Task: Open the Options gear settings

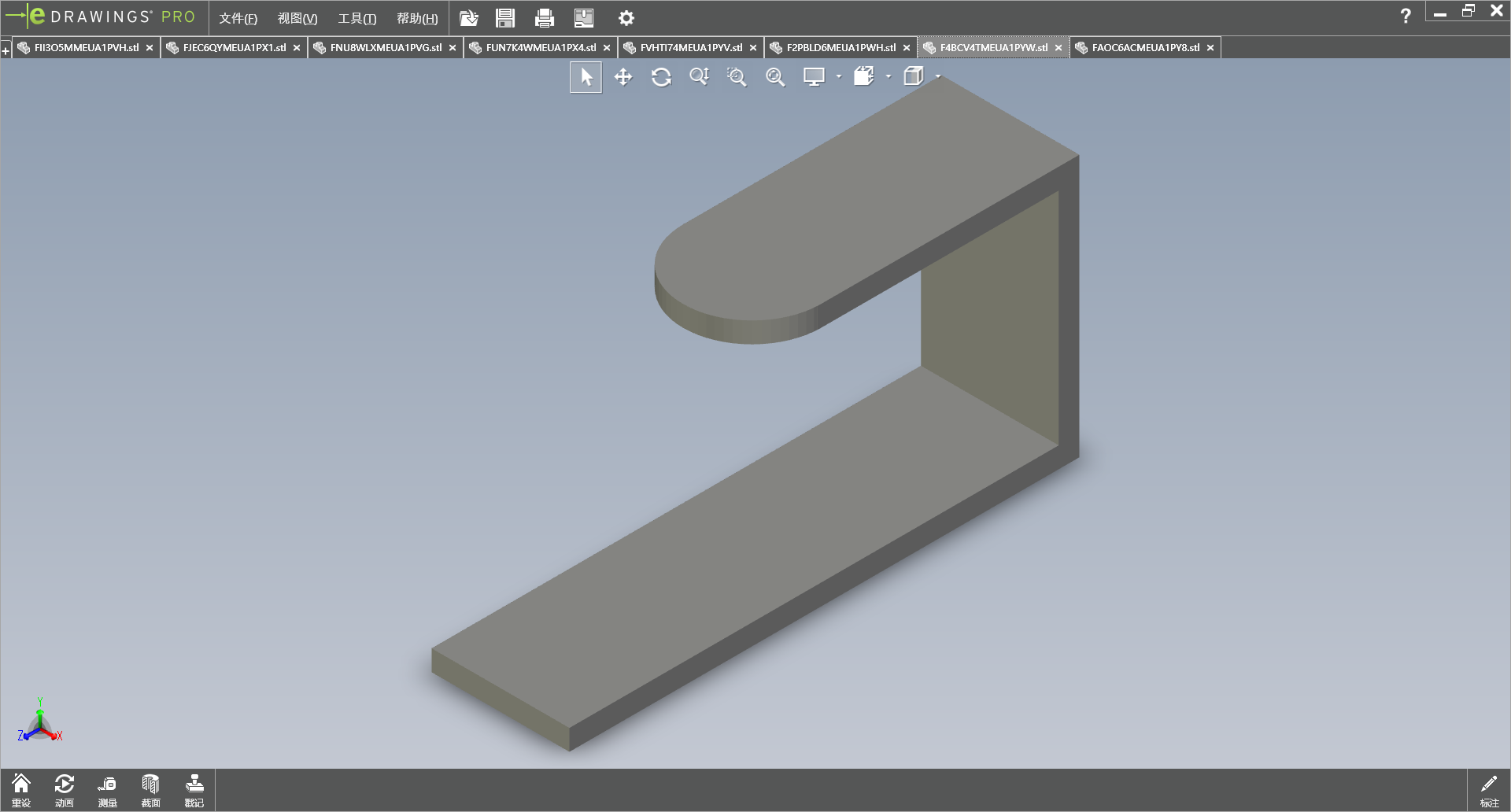Action: pos(626,18)
